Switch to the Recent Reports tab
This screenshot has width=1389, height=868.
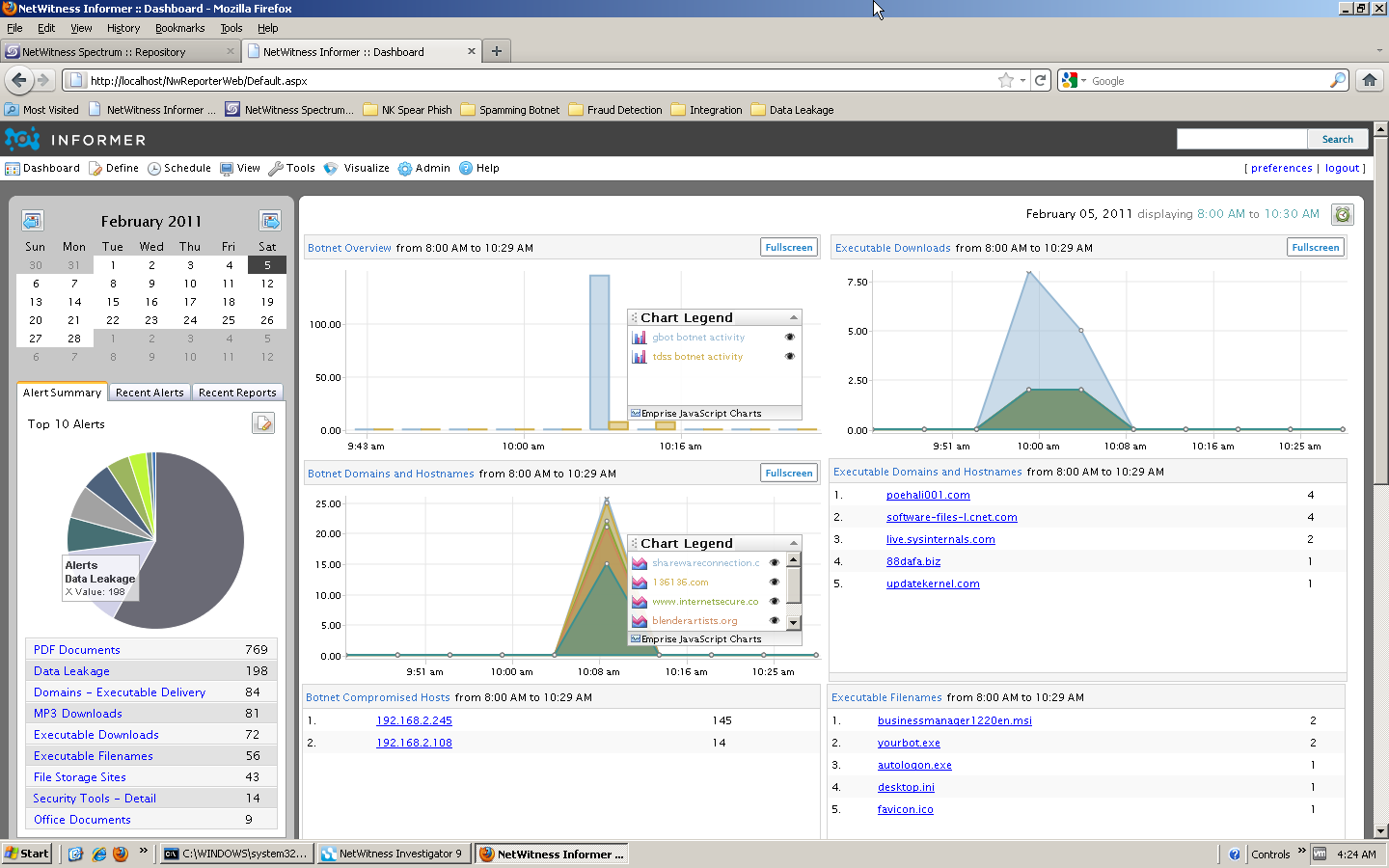tap(237, 393)
